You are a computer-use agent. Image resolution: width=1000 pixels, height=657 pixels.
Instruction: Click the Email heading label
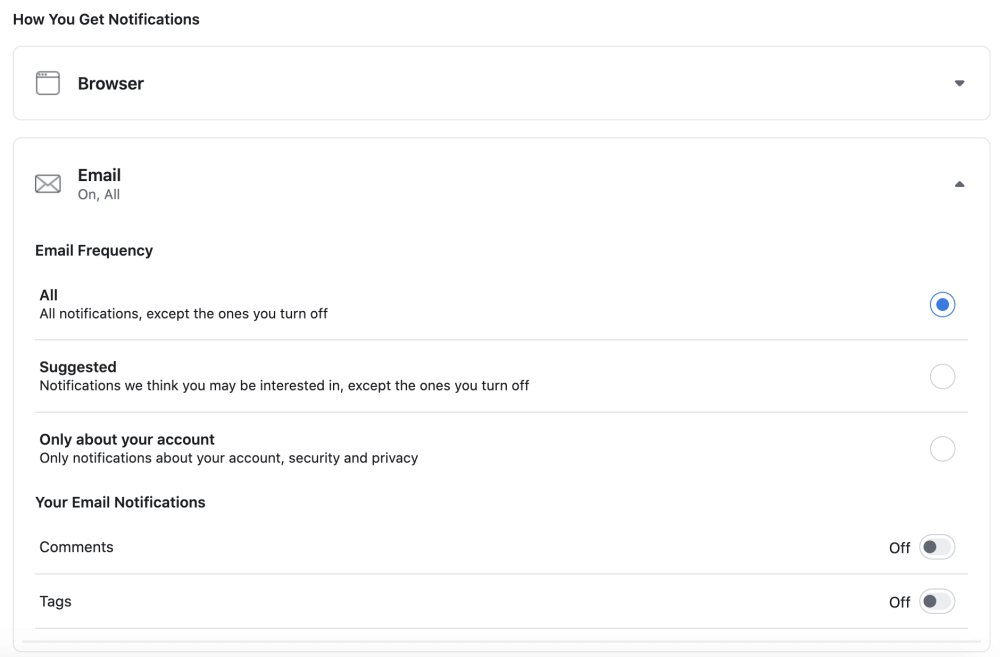[99, 175]
